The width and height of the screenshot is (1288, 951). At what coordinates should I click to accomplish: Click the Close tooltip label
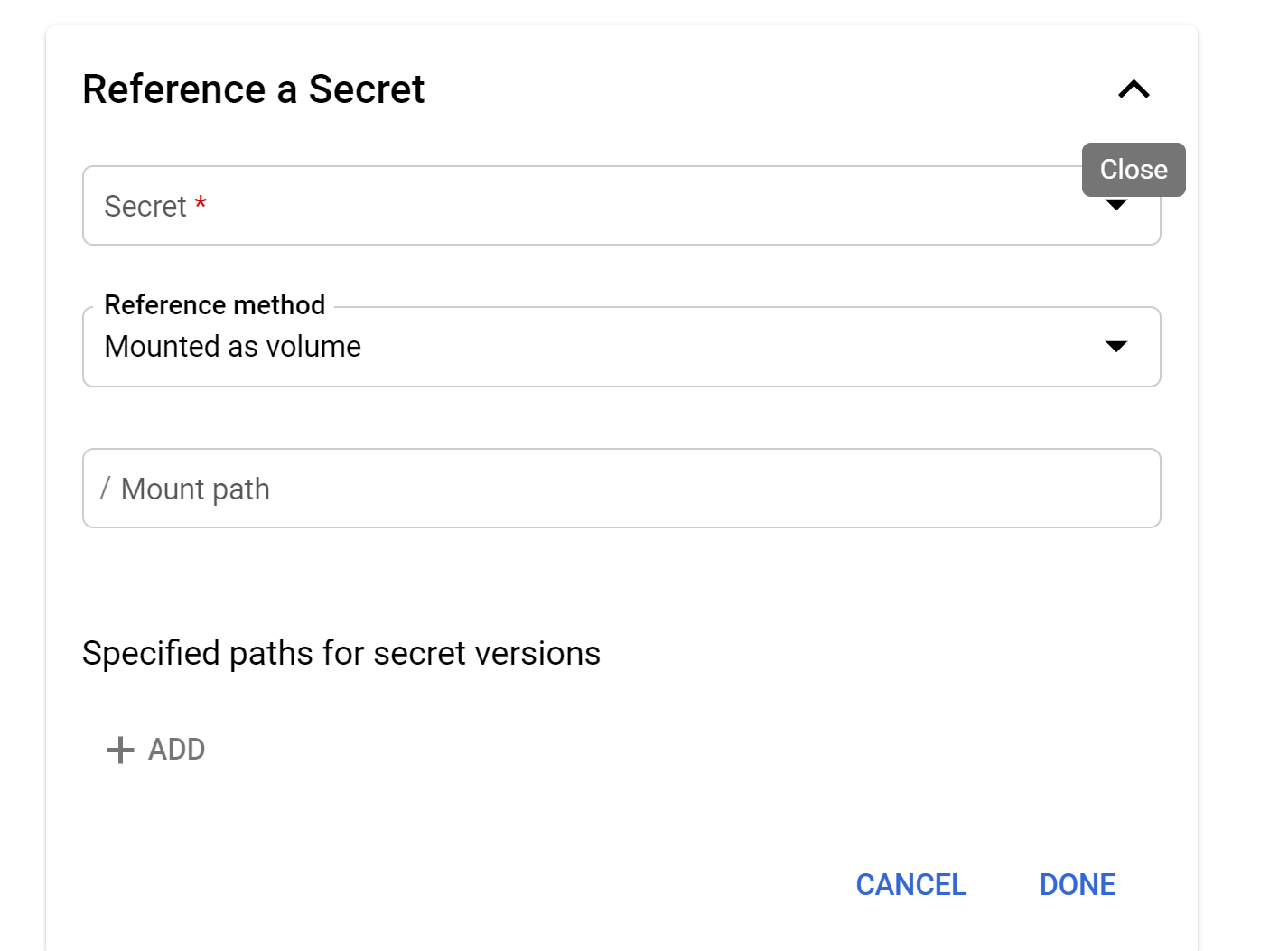click(1134, 170)
